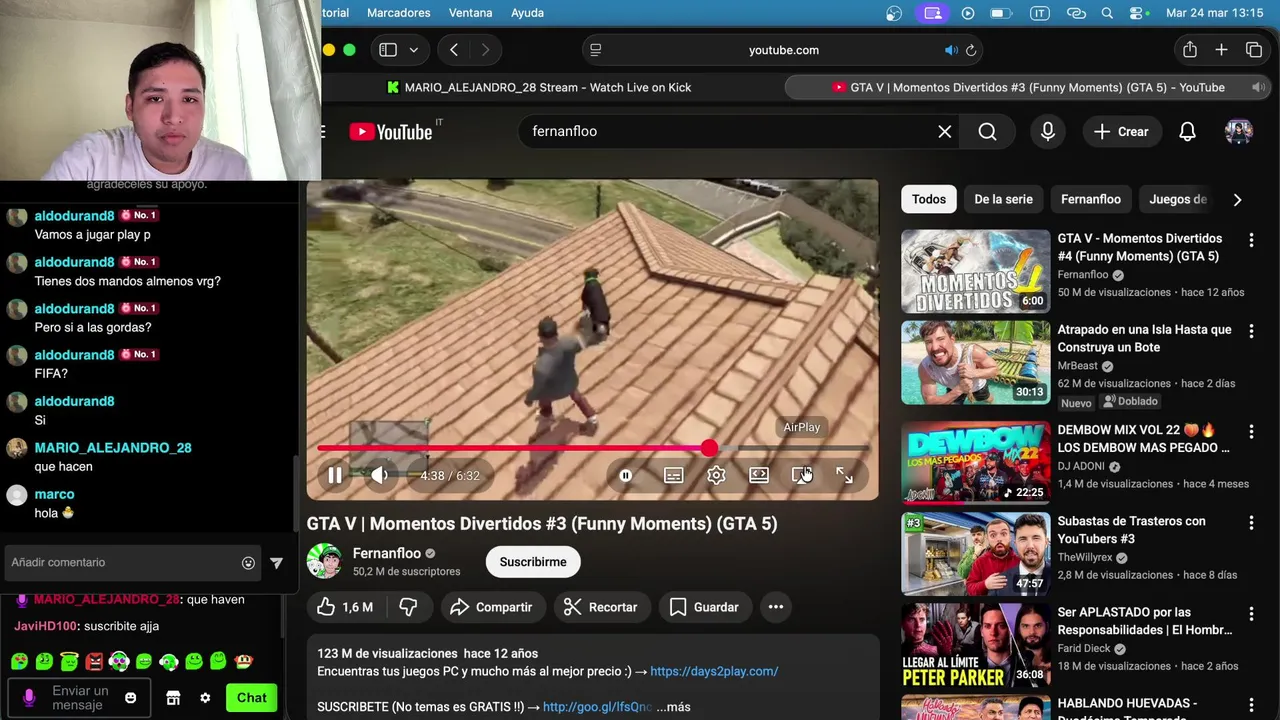Save the video with Guardar

click(704, 607)
